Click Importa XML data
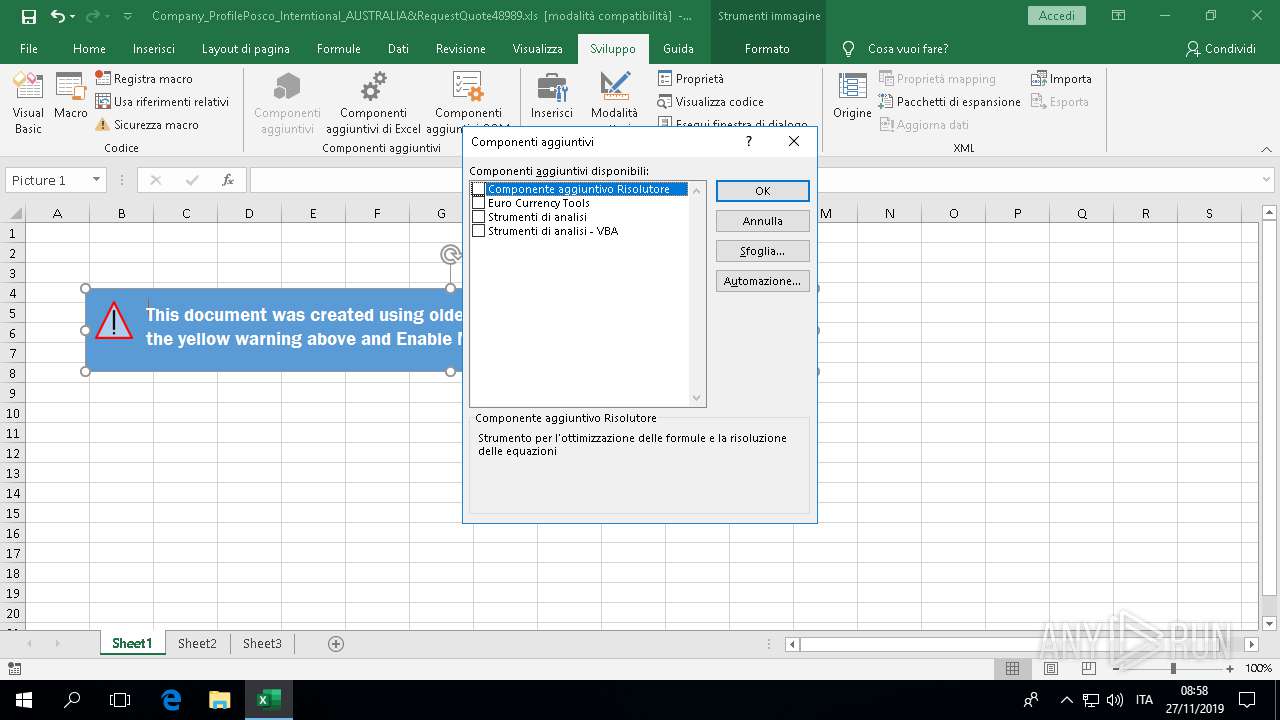The height and width of the screenshot is (720, 1280). 1061,79
